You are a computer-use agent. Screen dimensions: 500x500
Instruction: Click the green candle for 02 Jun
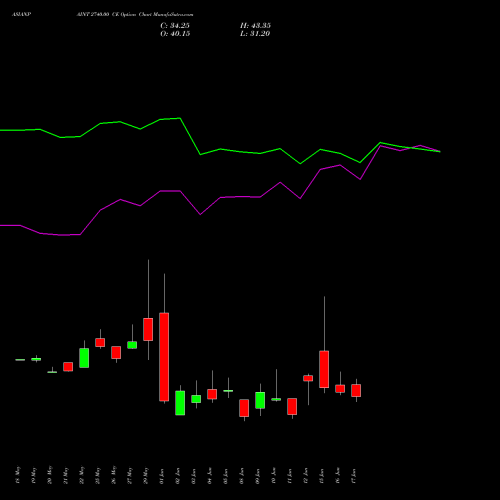[180, 403]
